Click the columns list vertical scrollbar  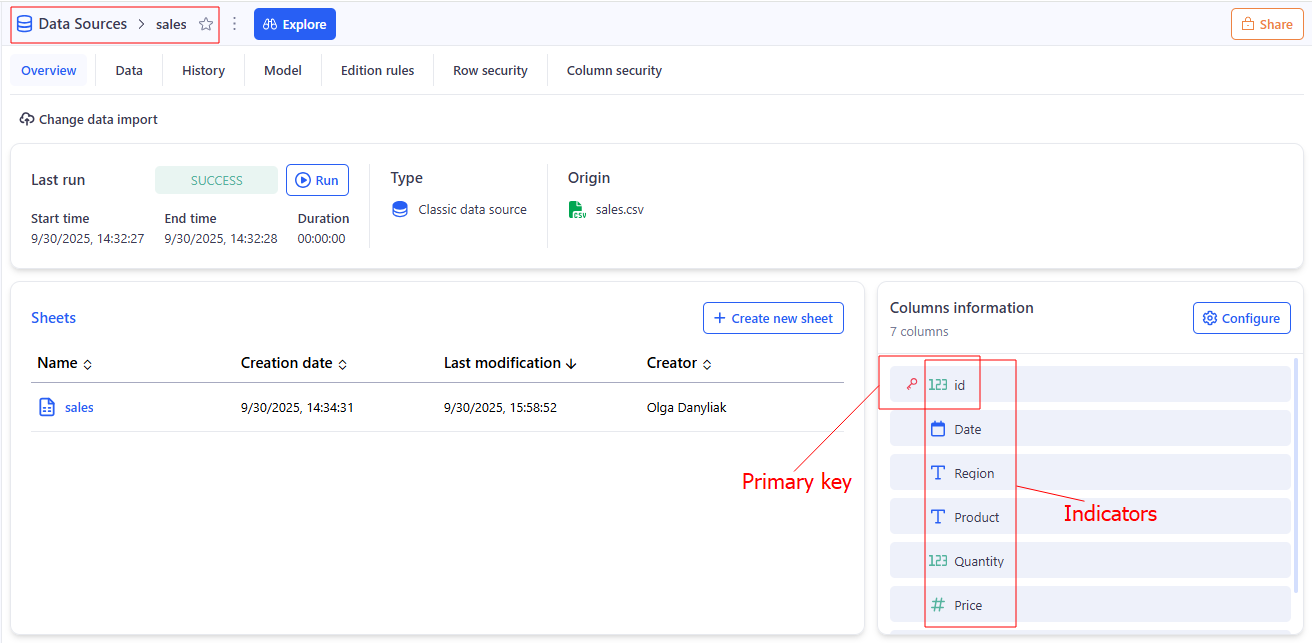click(x=1296, y=450)
